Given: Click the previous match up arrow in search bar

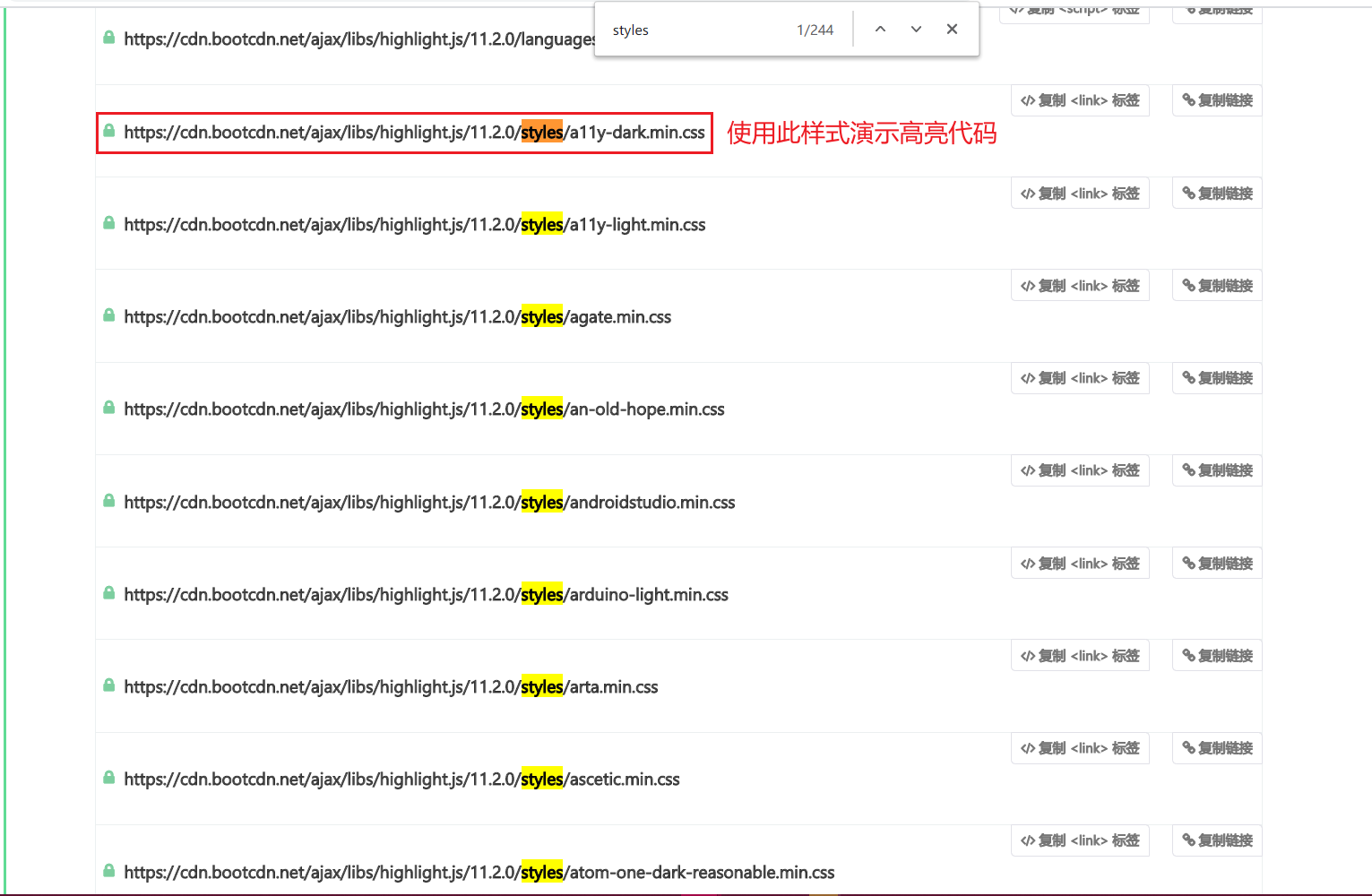Looking at the screenshot, I should point(879,29).
